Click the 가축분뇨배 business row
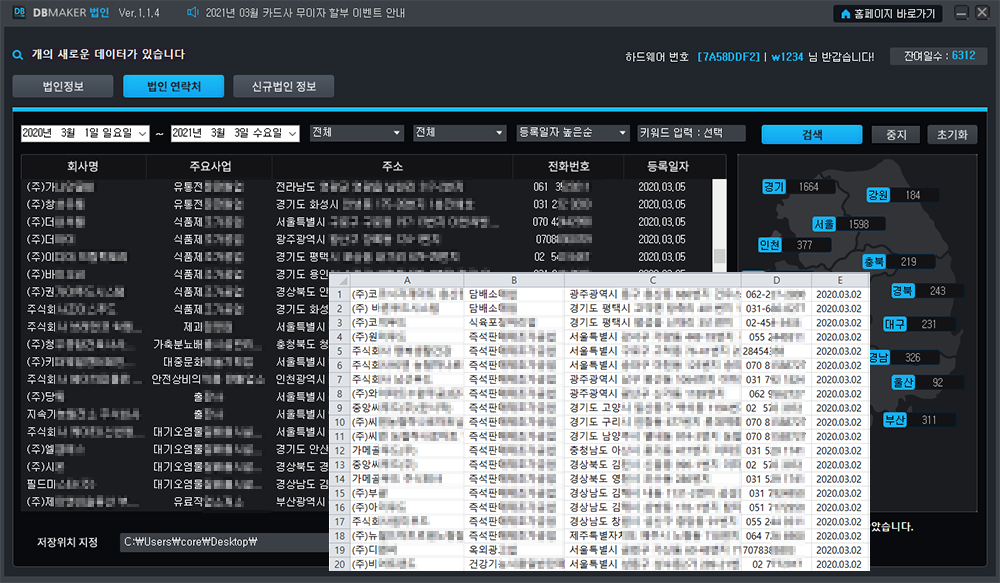The image size is (1000, 583). tap(207, 344)
